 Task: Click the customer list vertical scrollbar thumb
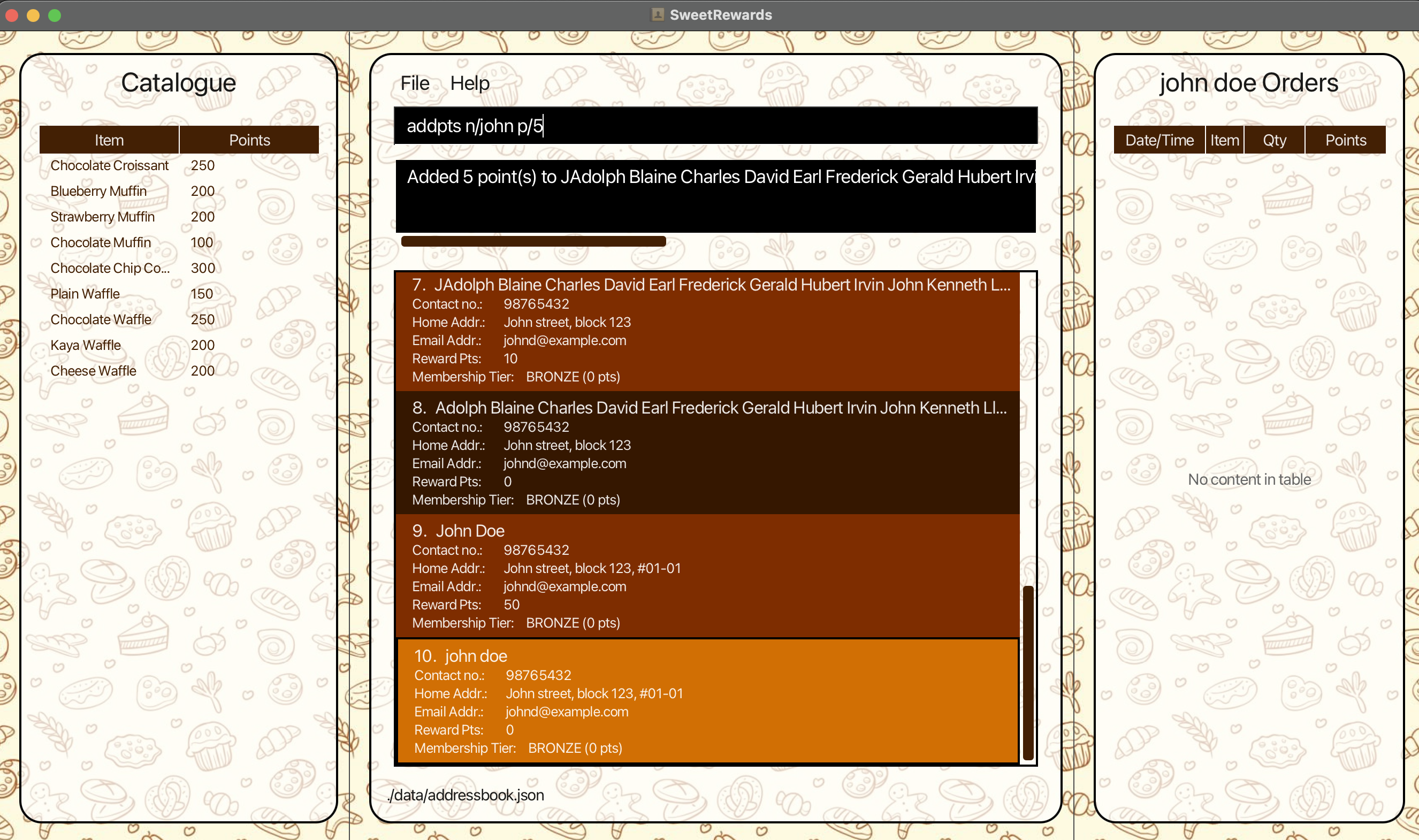1028,672
